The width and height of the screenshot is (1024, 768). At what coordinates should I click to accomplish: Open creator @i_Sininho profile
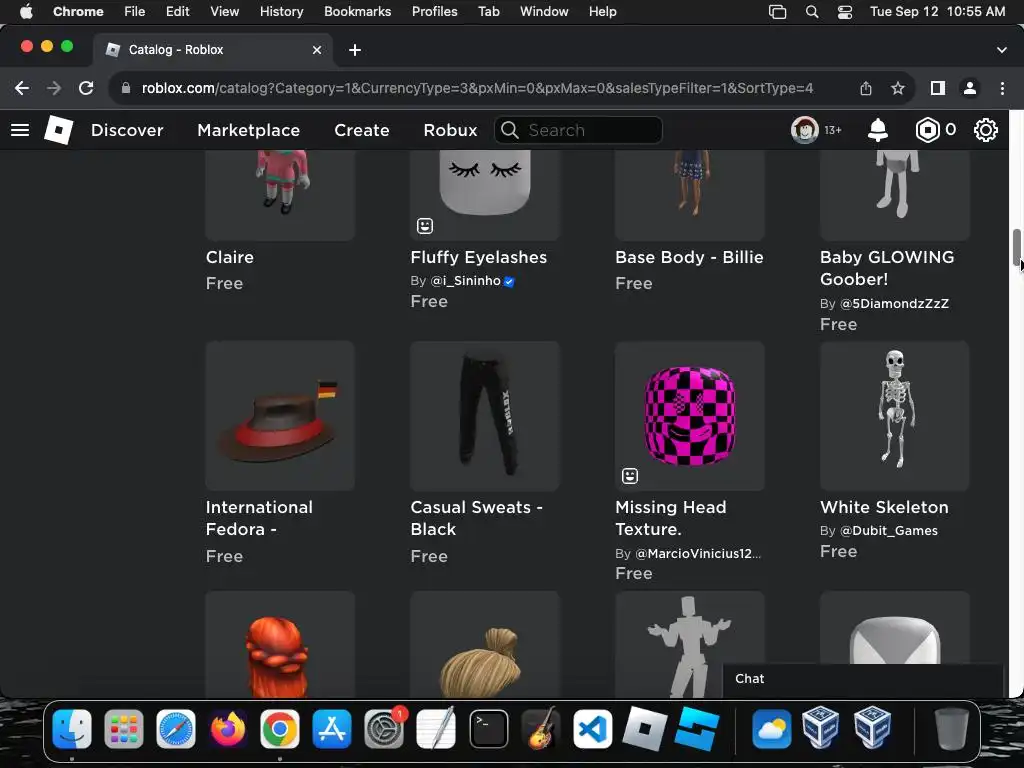coord(465,281)
